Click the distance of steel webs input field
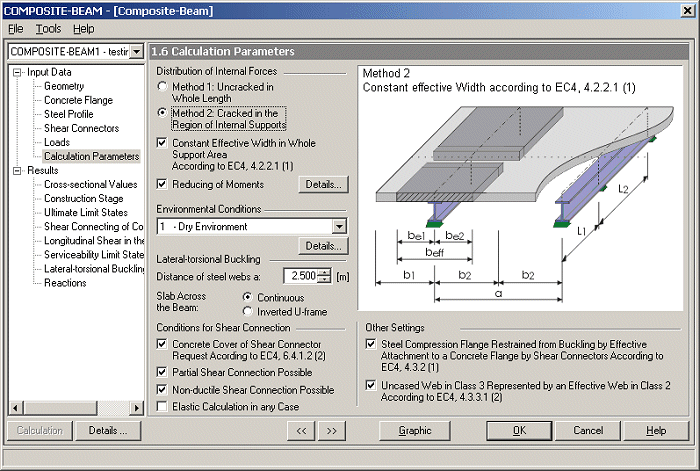This screenshot has height=471, width=700. pos(301,276)
